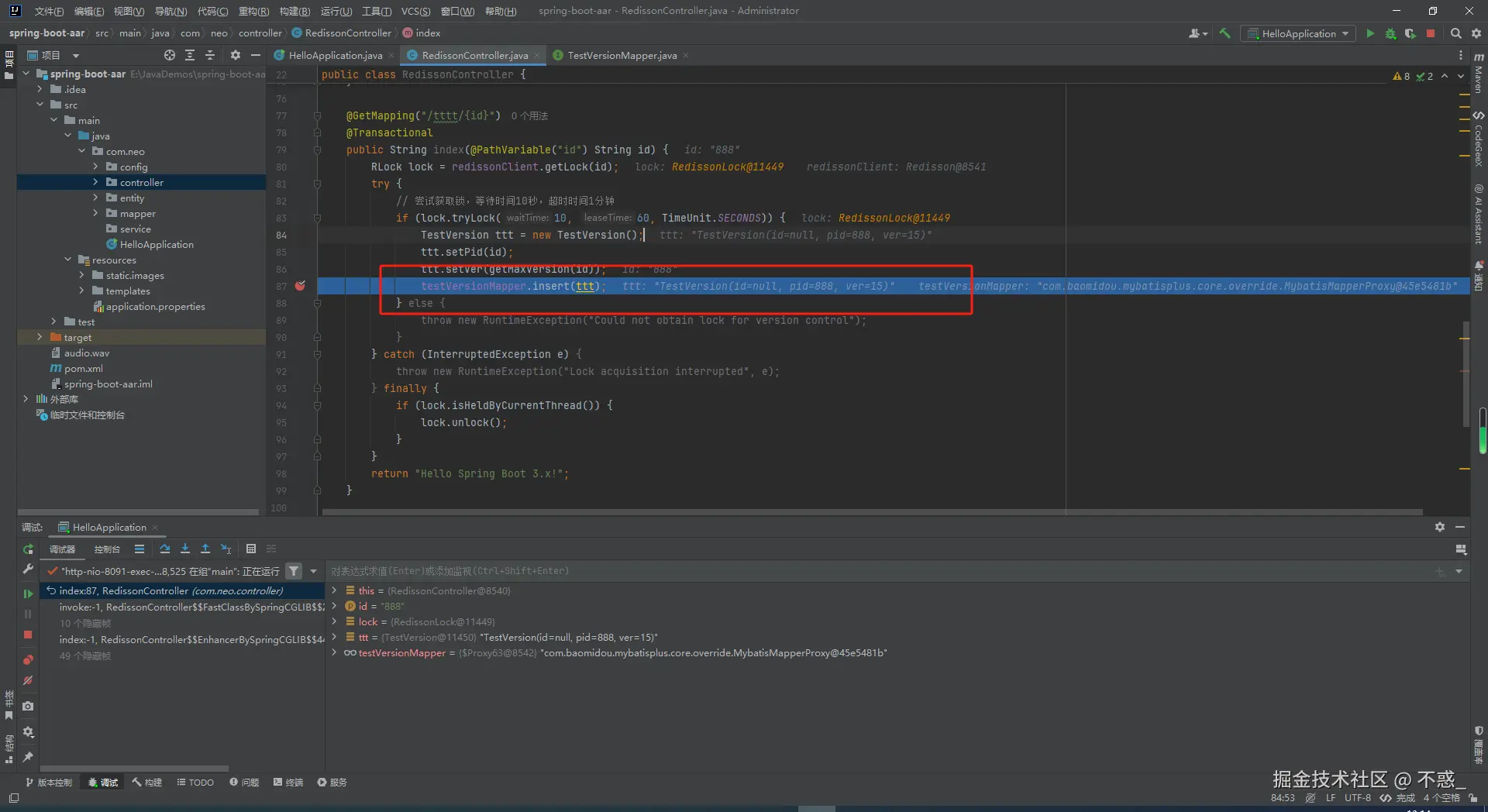
Task: Click the green hammer Build Project icon
Action: 1224,33
